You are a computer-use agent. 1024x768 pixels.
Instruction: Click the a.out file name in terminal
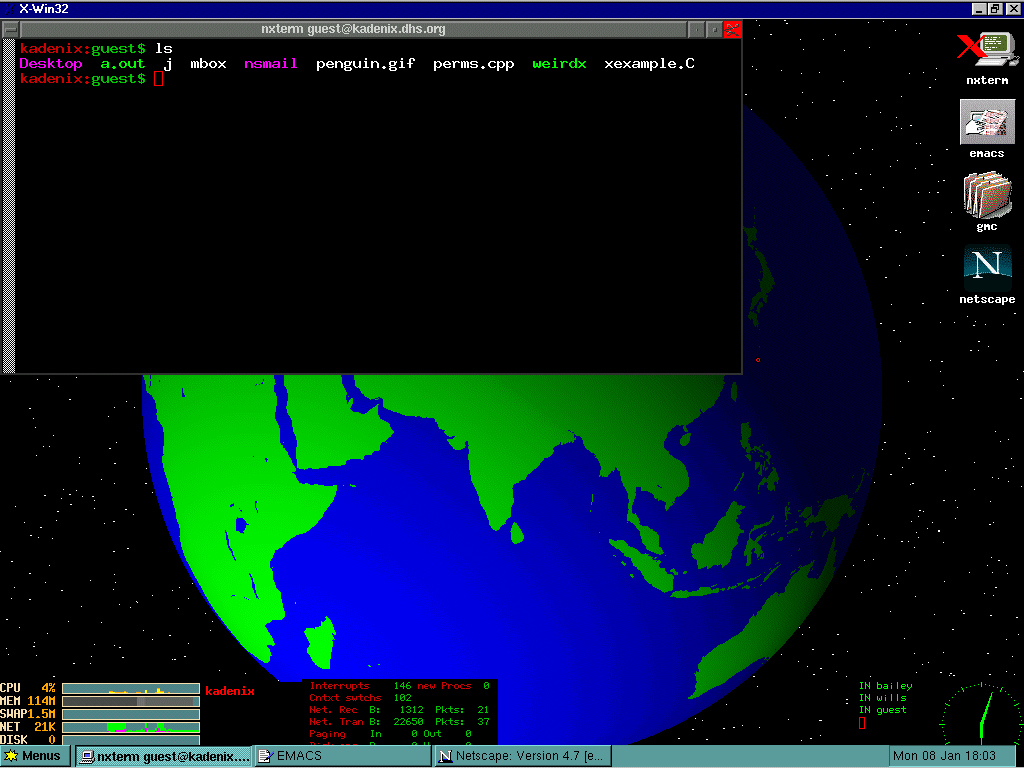[123, 64]
